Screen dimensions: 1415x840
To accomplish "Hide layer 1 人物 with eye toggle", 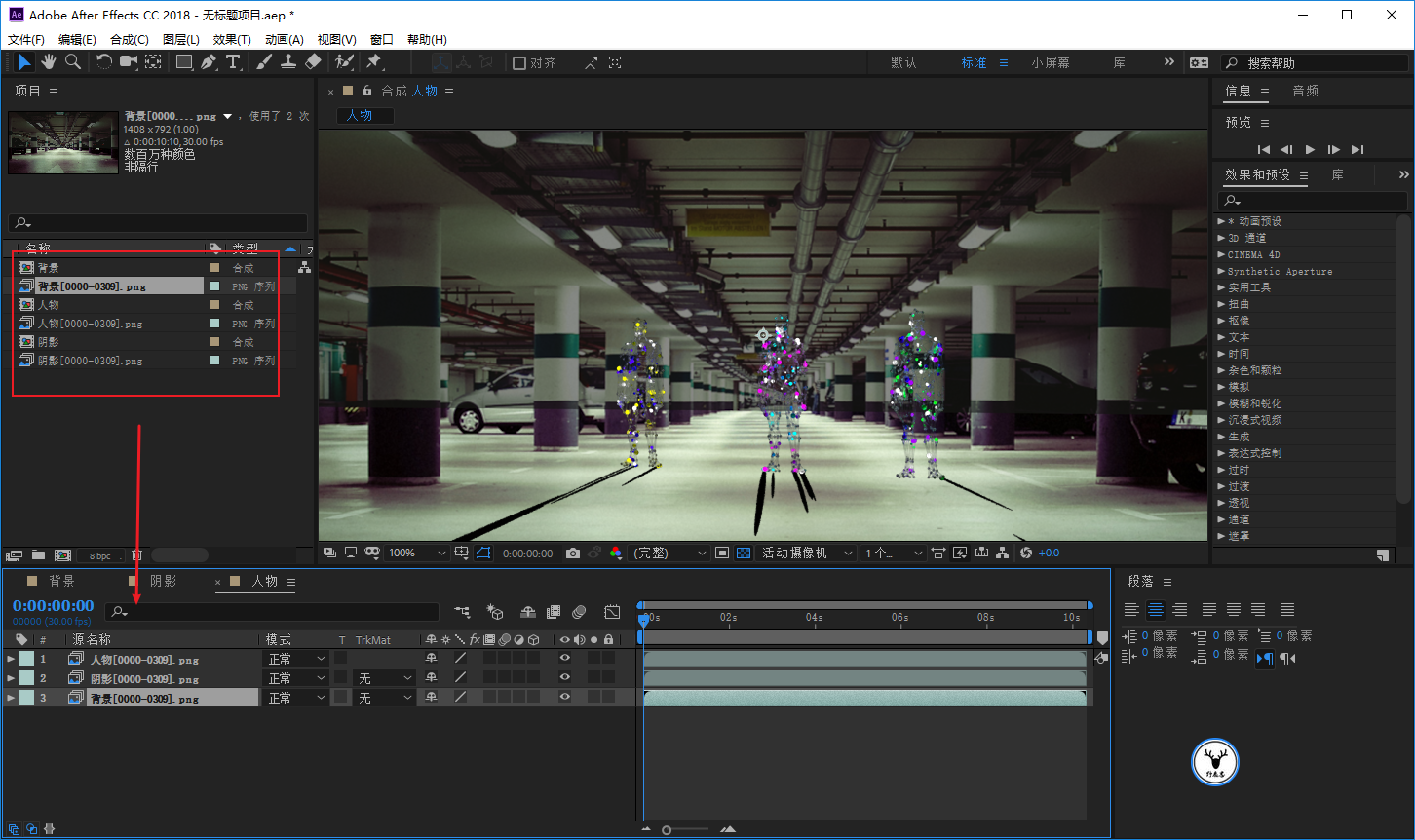I will point(564,659).
